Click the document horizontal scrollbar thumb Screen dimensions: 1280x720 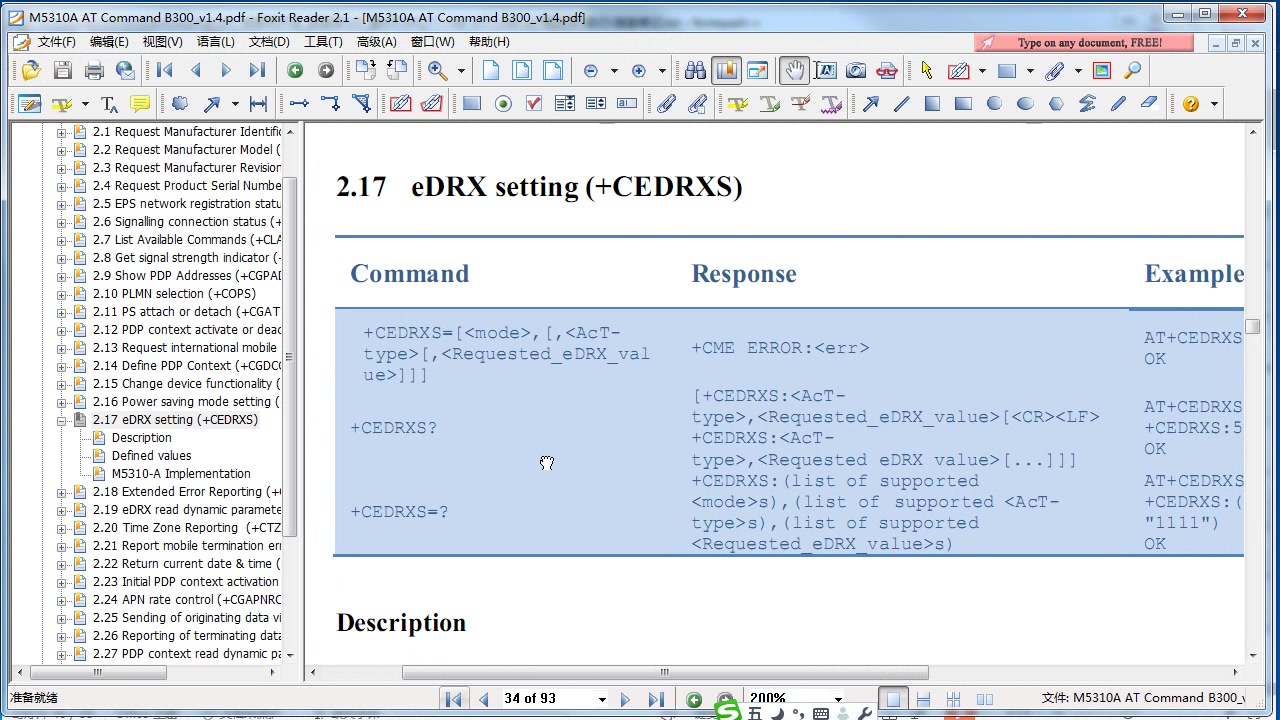coord(665,672)
